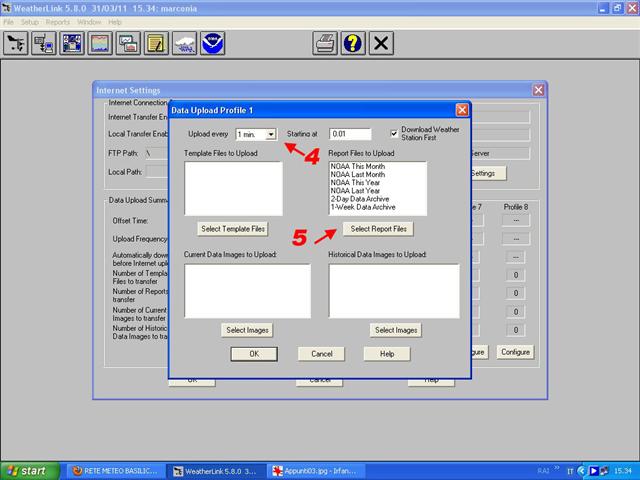Image resolution: width=640 pixels, height=480 pixels.
Task: Open the File menu
Action: pyautogui.click(x=8, y=22)
